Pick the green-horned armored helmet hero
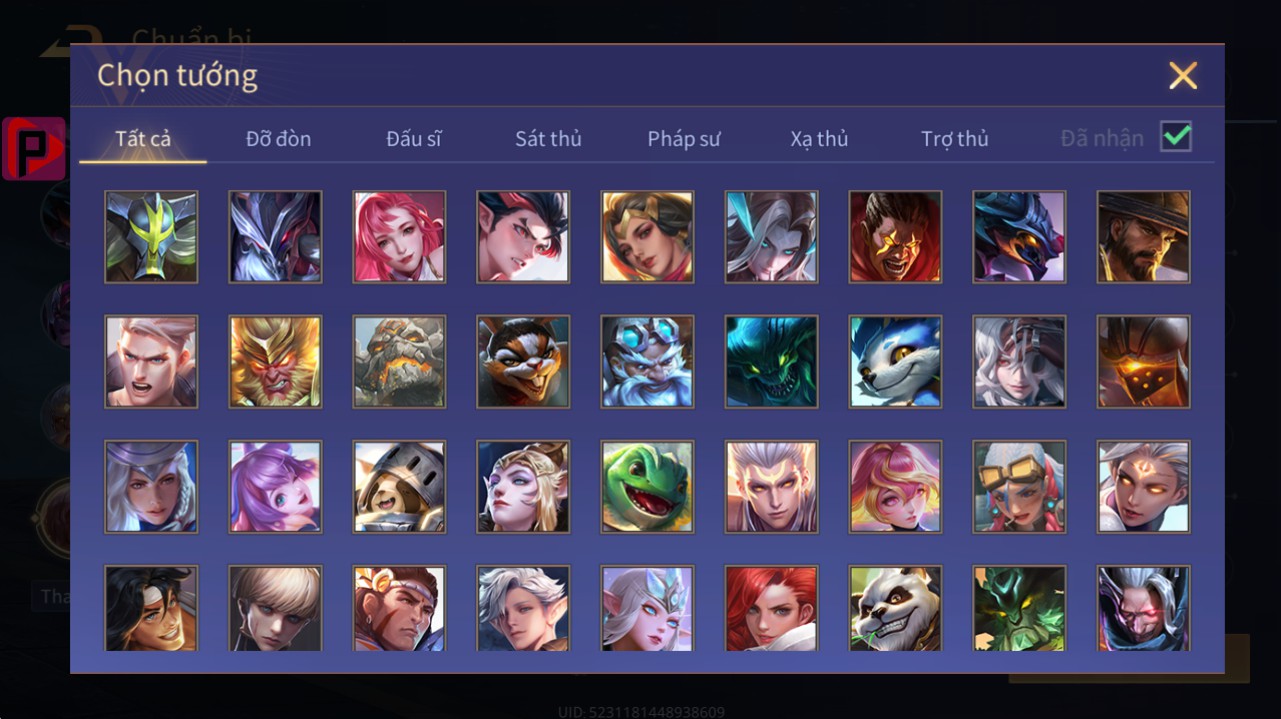The image size is (1281, 719). point(151,237)
